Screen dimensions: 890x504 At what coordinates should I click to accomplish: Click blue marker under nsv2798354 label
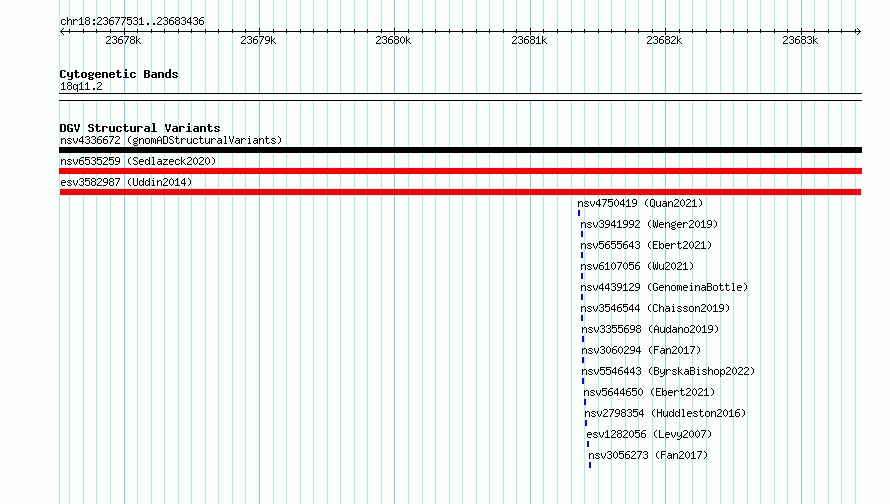(x=586, y=423)
